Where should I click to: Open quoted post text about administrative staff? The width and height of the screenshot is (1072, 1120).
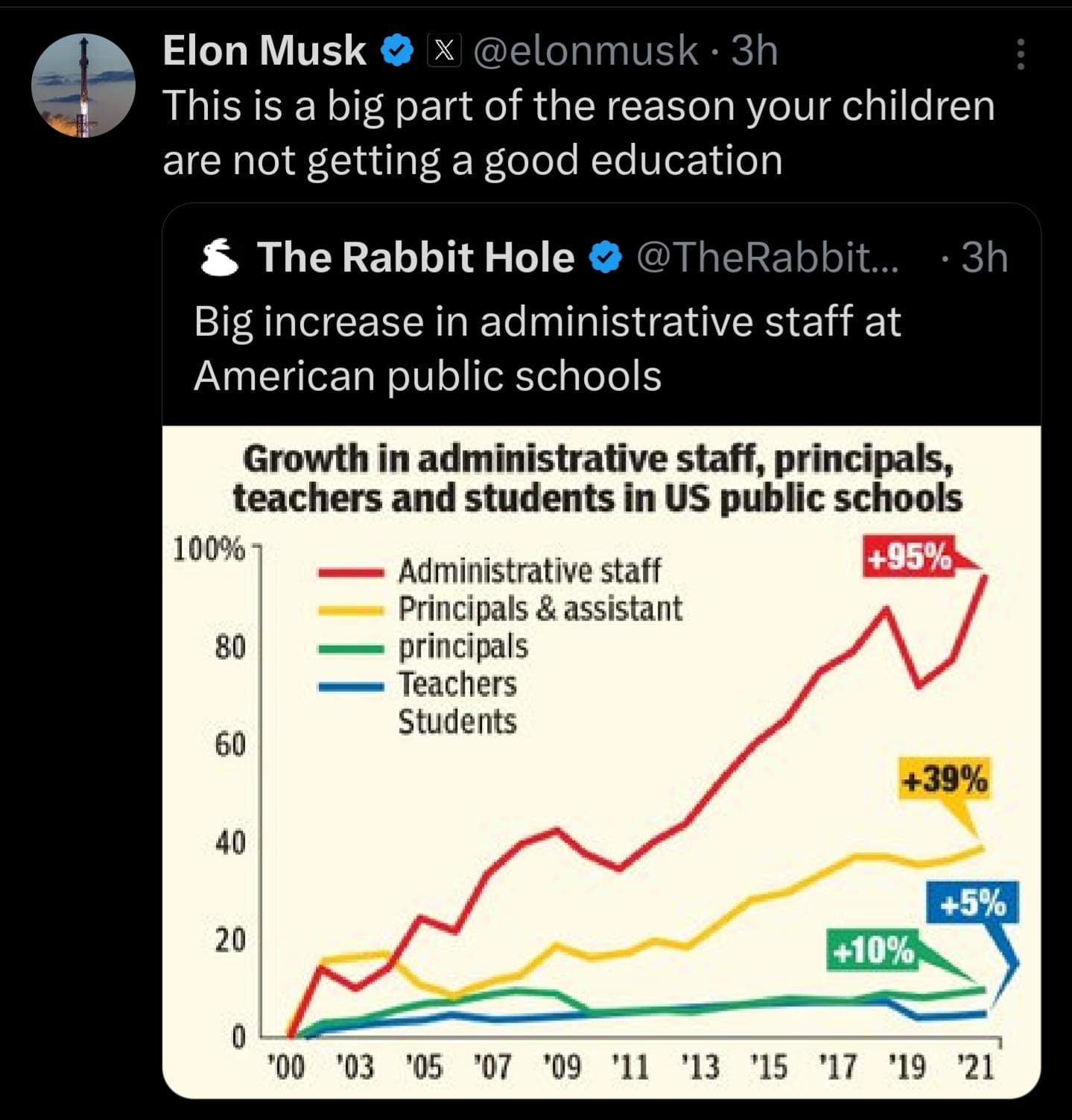point(548,348)
